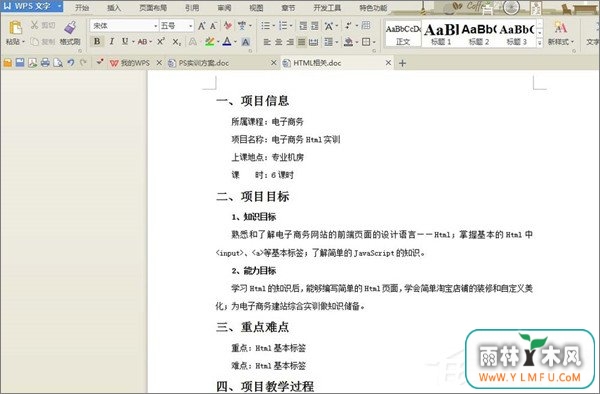Click the paragraph shading paint bucket
The width and height of the screenshot is (600, 394).
click(348, 42)
